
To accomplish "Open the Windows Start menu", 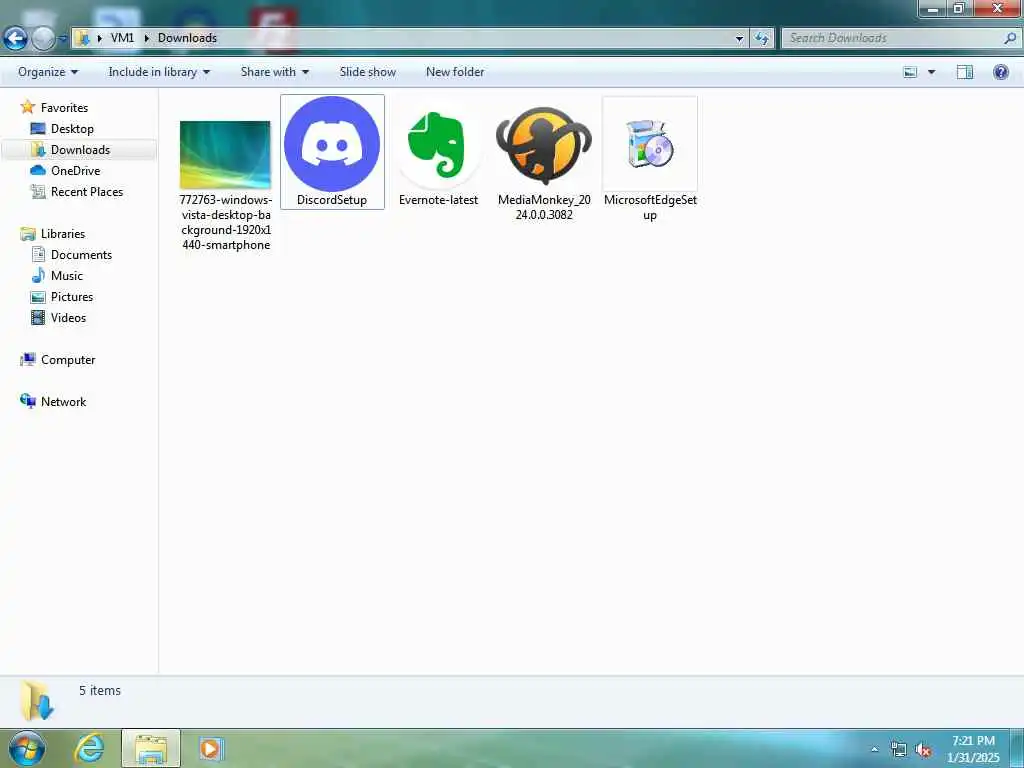I will (27, 749).
